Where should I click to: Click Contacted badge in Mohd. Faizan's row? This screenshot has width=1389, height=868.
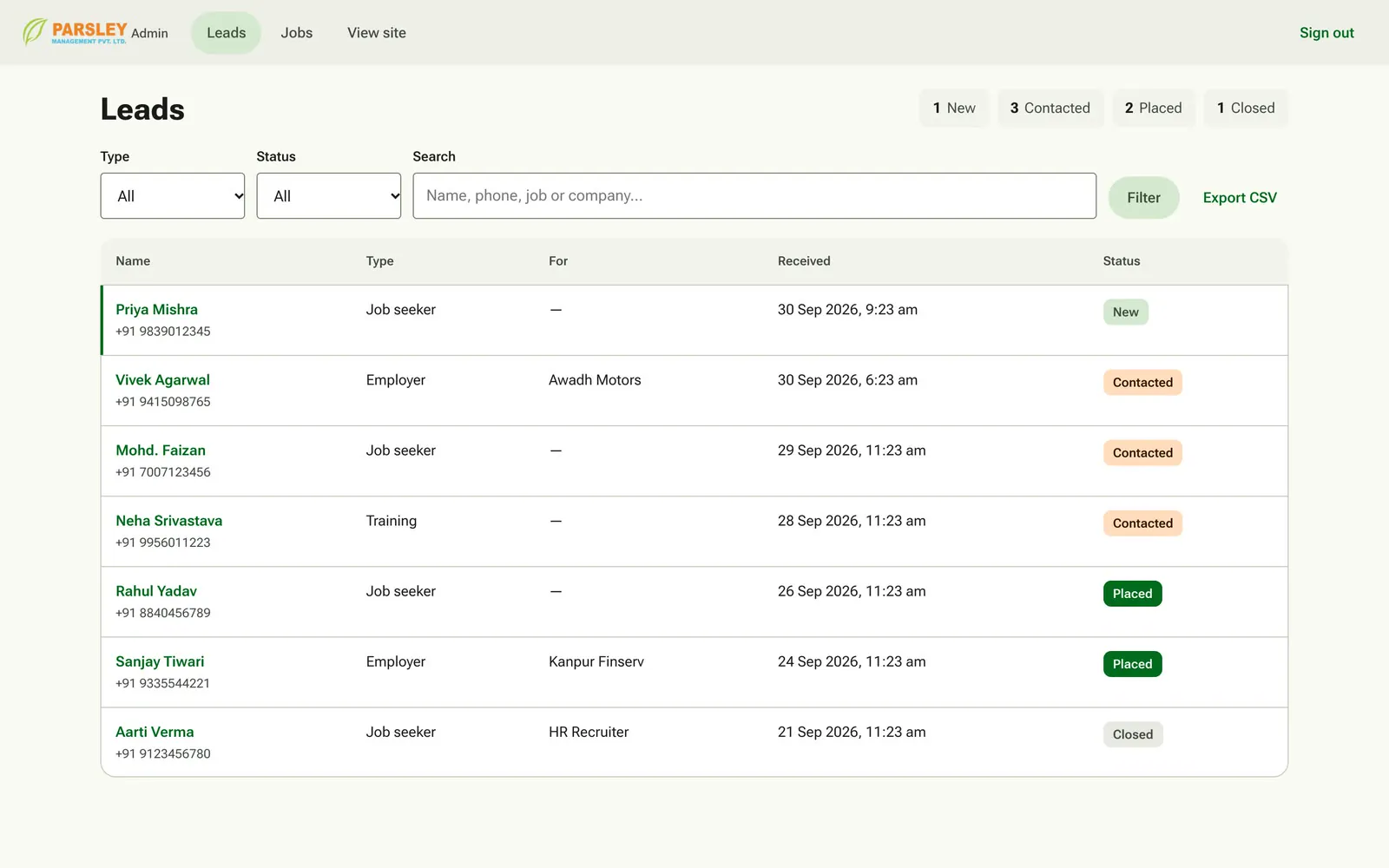click(x=1142, y=453)
